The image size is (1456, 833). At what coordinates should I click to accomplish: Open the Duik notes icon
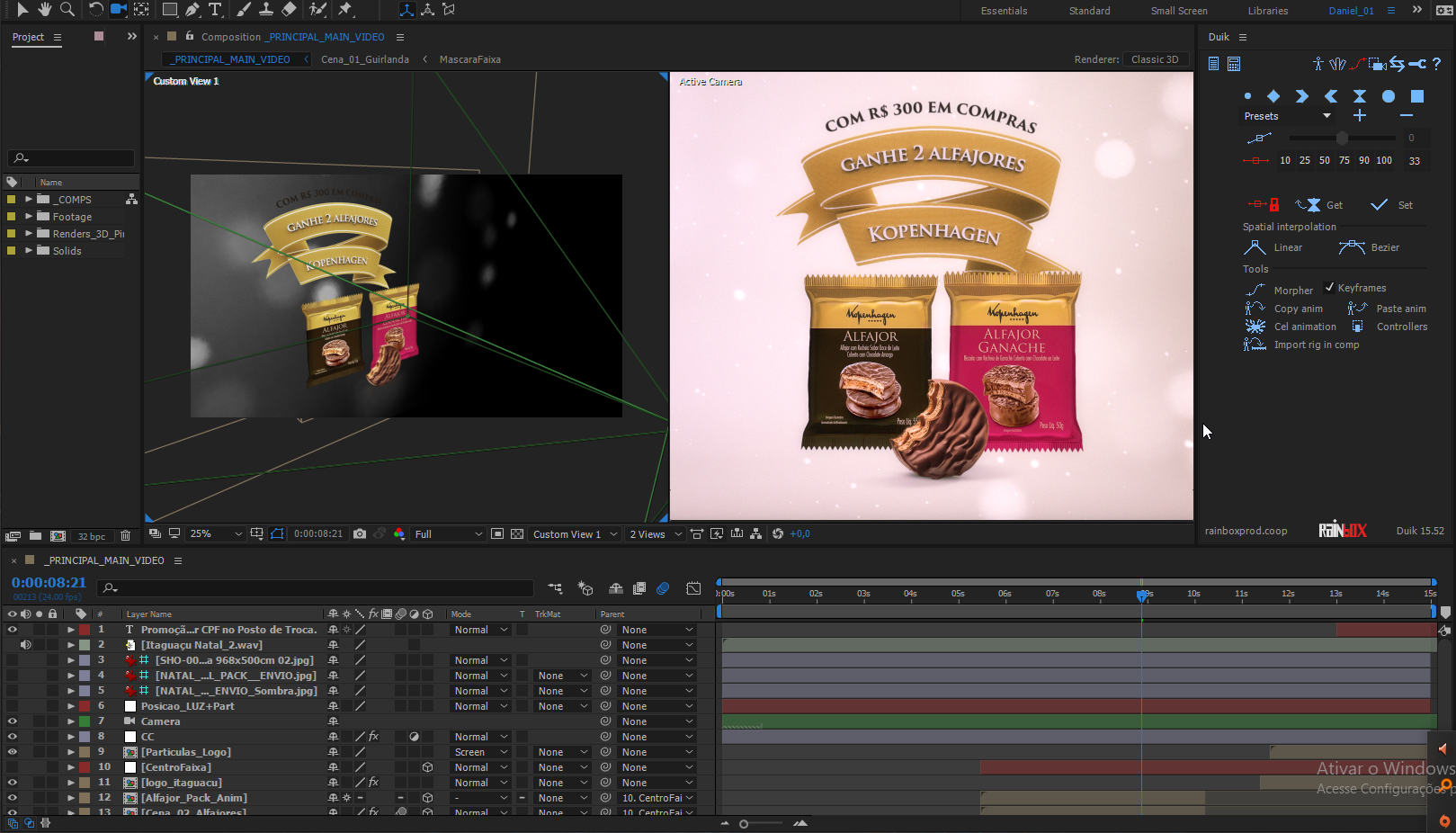click(x=1214, y=64)
